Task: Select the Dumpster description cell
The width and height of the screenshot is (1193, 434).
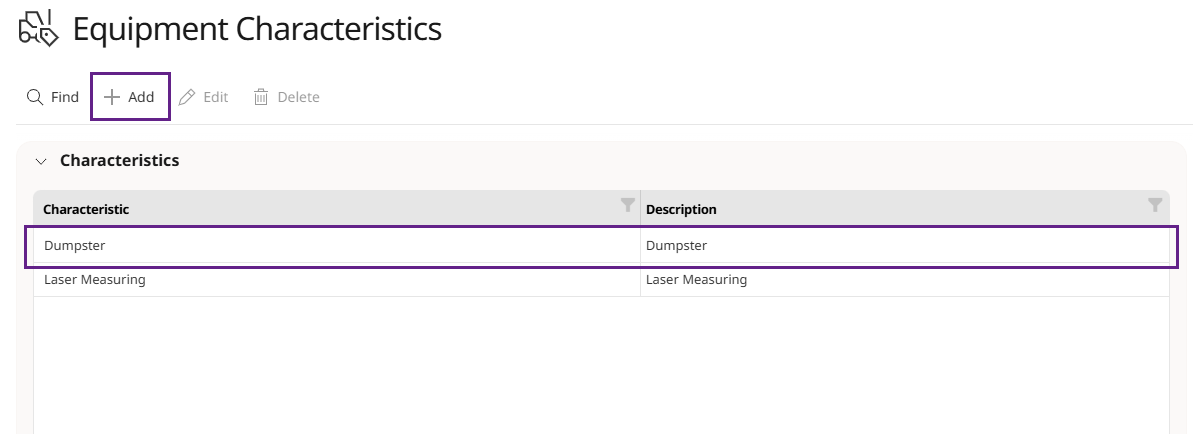Action: coord(905,246)
